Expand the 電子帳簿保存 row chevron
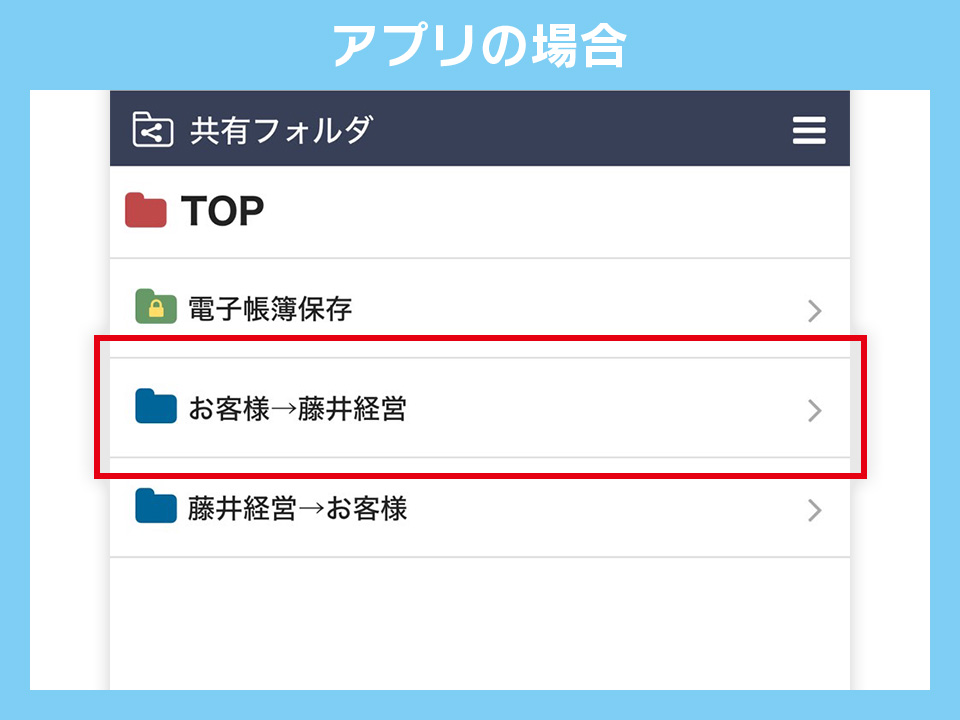 (815, 311)
